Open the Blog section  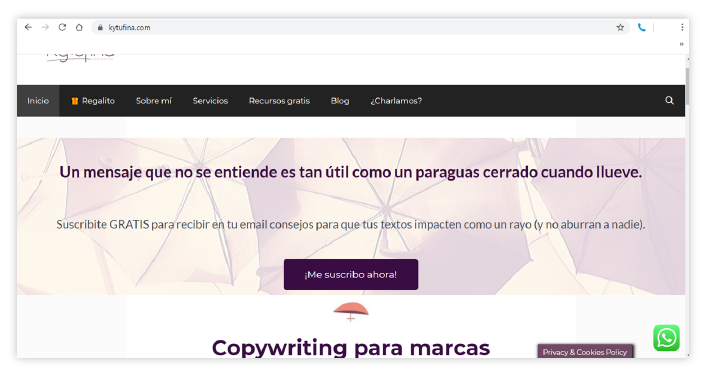point(340,101)
